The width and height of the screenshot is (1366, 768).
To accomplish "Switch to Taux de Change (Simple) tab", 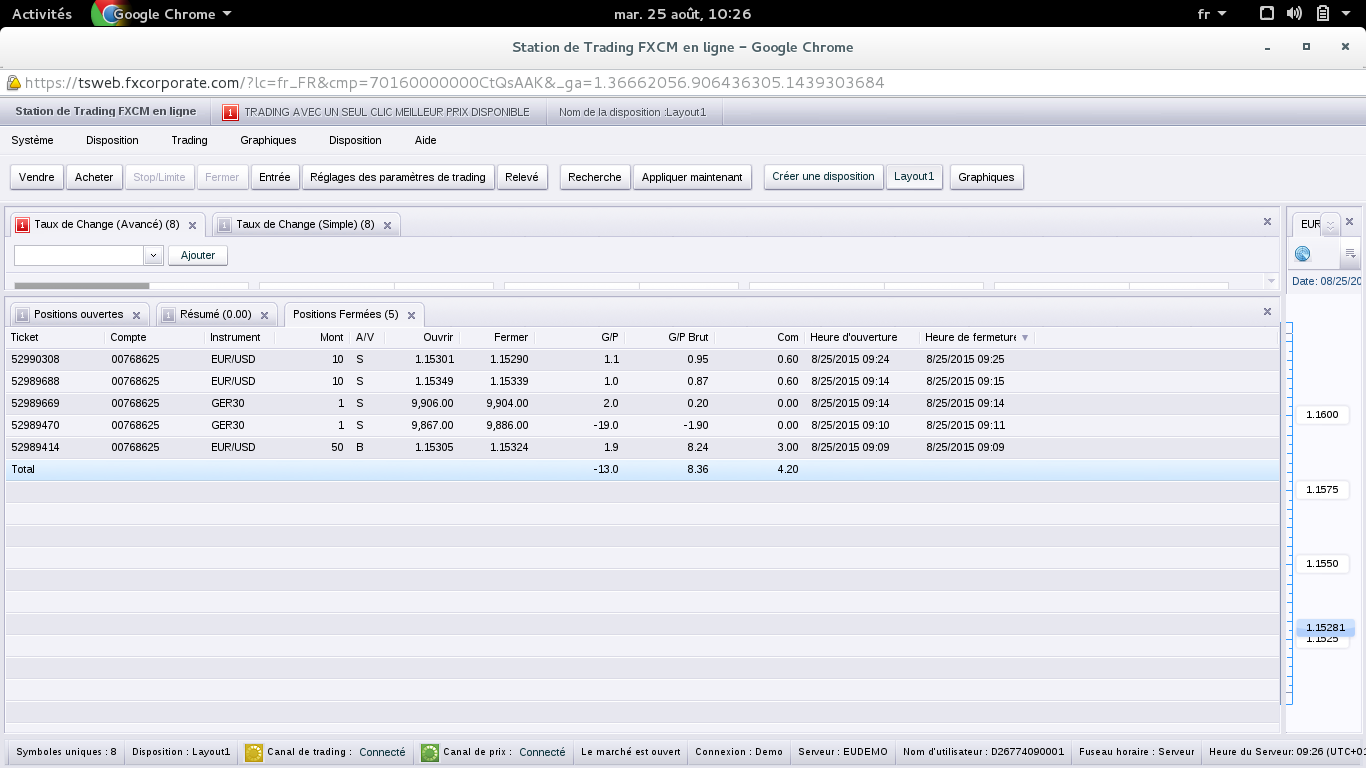I will [x=305, y=225].
